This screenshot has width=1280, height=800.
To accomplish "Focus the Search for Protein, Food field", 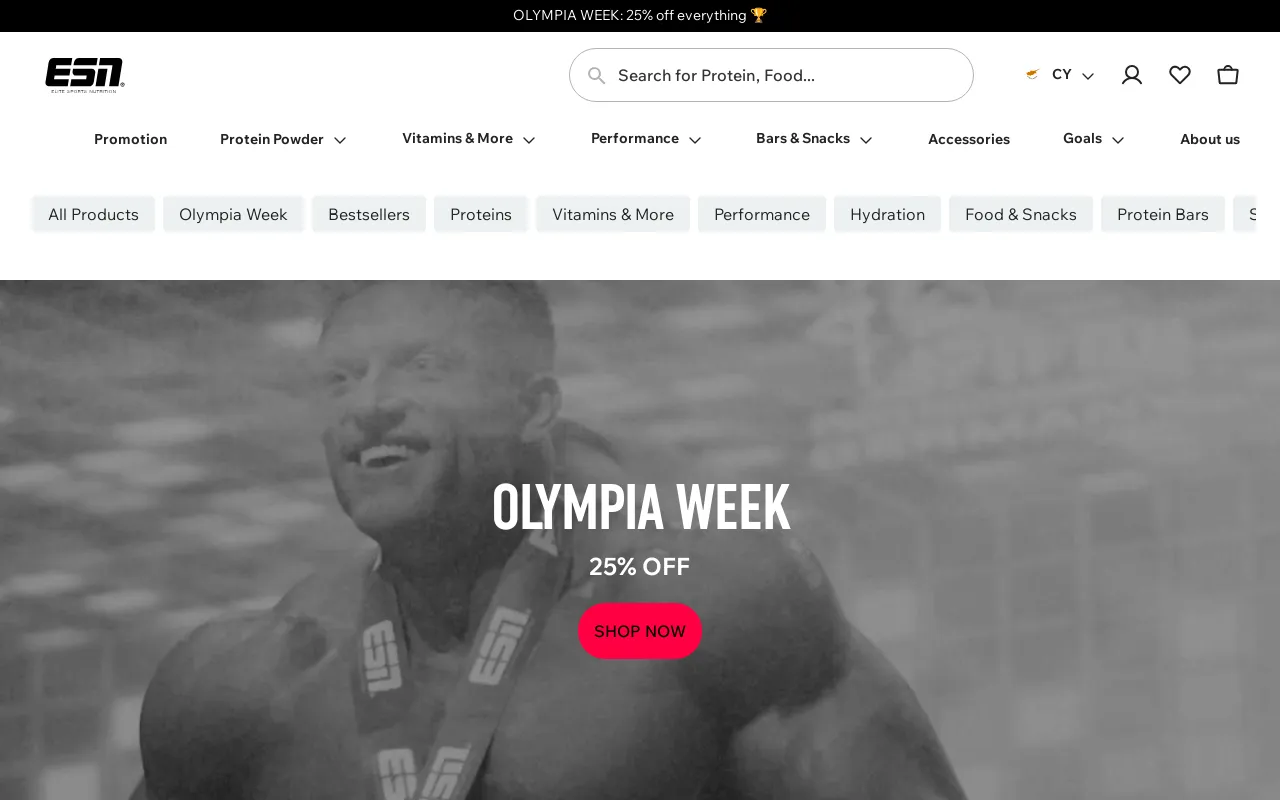I will 771,75.
